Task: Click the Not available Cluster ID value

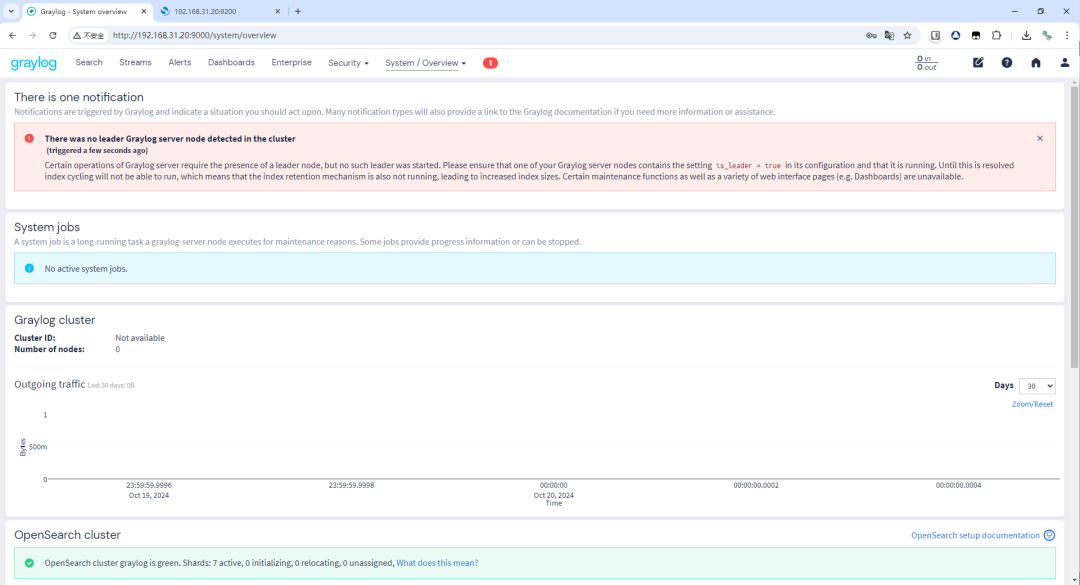Action: pos(140,338)
